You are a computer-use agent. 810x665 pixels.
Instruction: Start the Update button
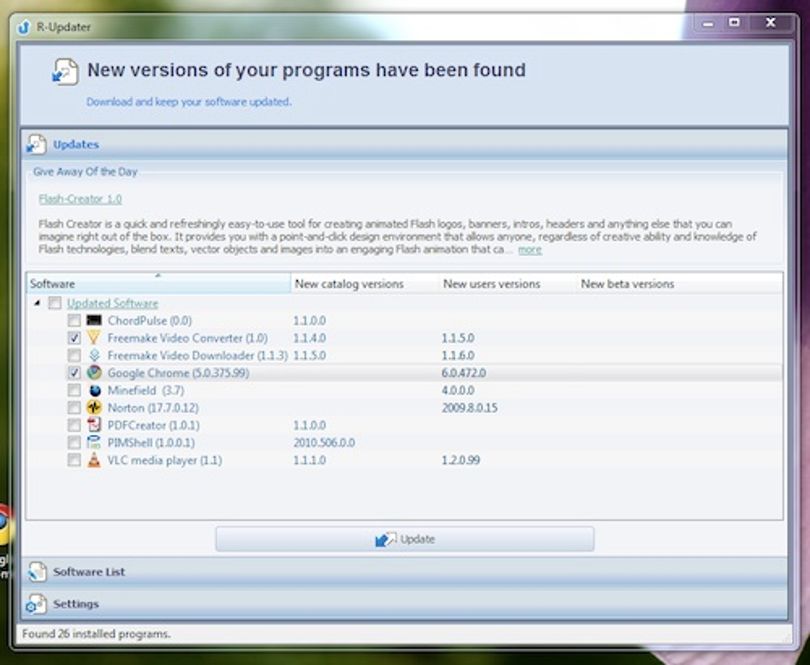404,539
